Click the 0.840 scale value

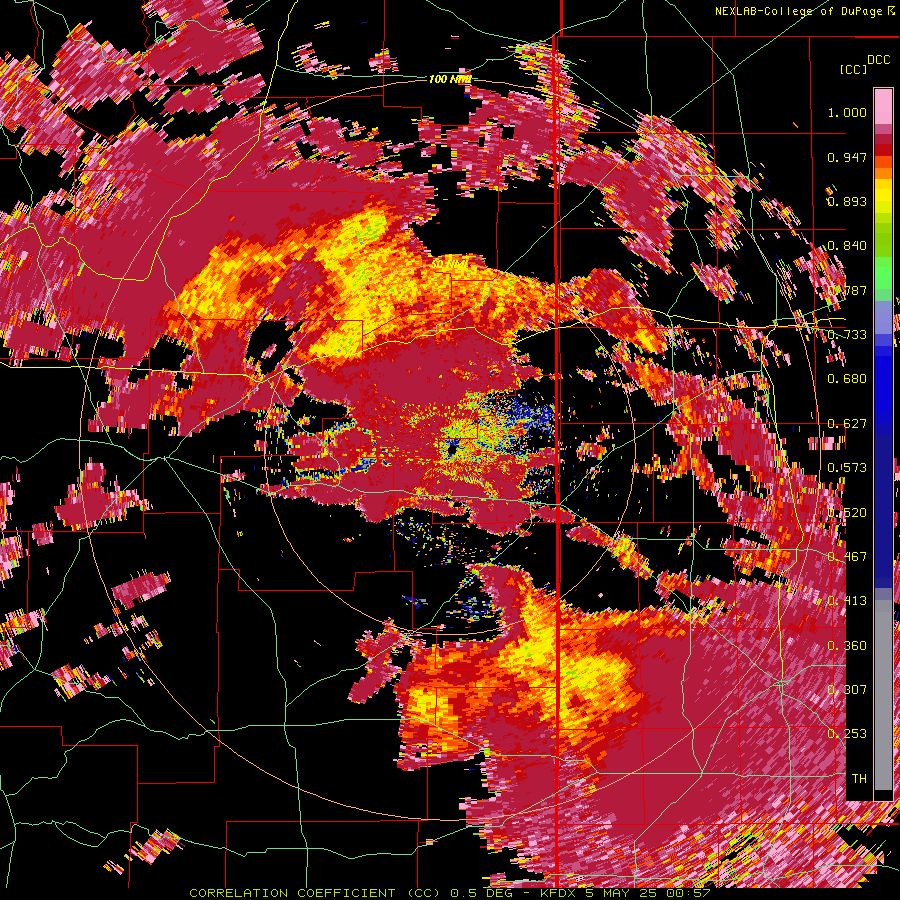pyautogui.click(x=847, y=246)
